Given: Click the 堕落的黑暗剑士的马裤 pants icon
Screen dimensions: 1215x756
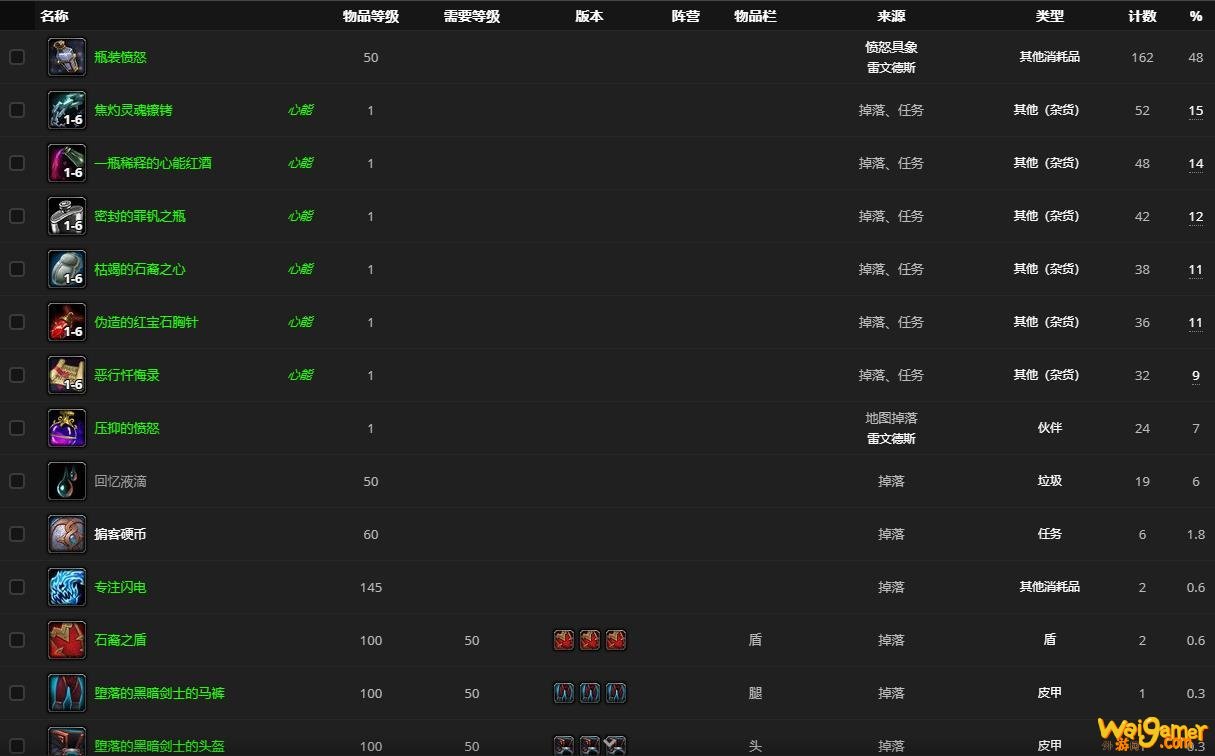Looking at the screenshot, I should pos(67,693).
